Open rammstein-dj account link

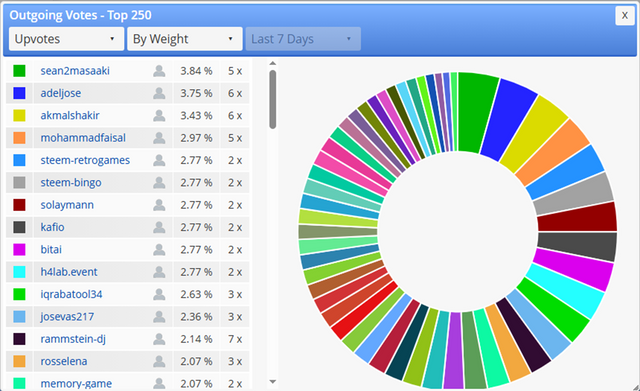click(73, 339)
